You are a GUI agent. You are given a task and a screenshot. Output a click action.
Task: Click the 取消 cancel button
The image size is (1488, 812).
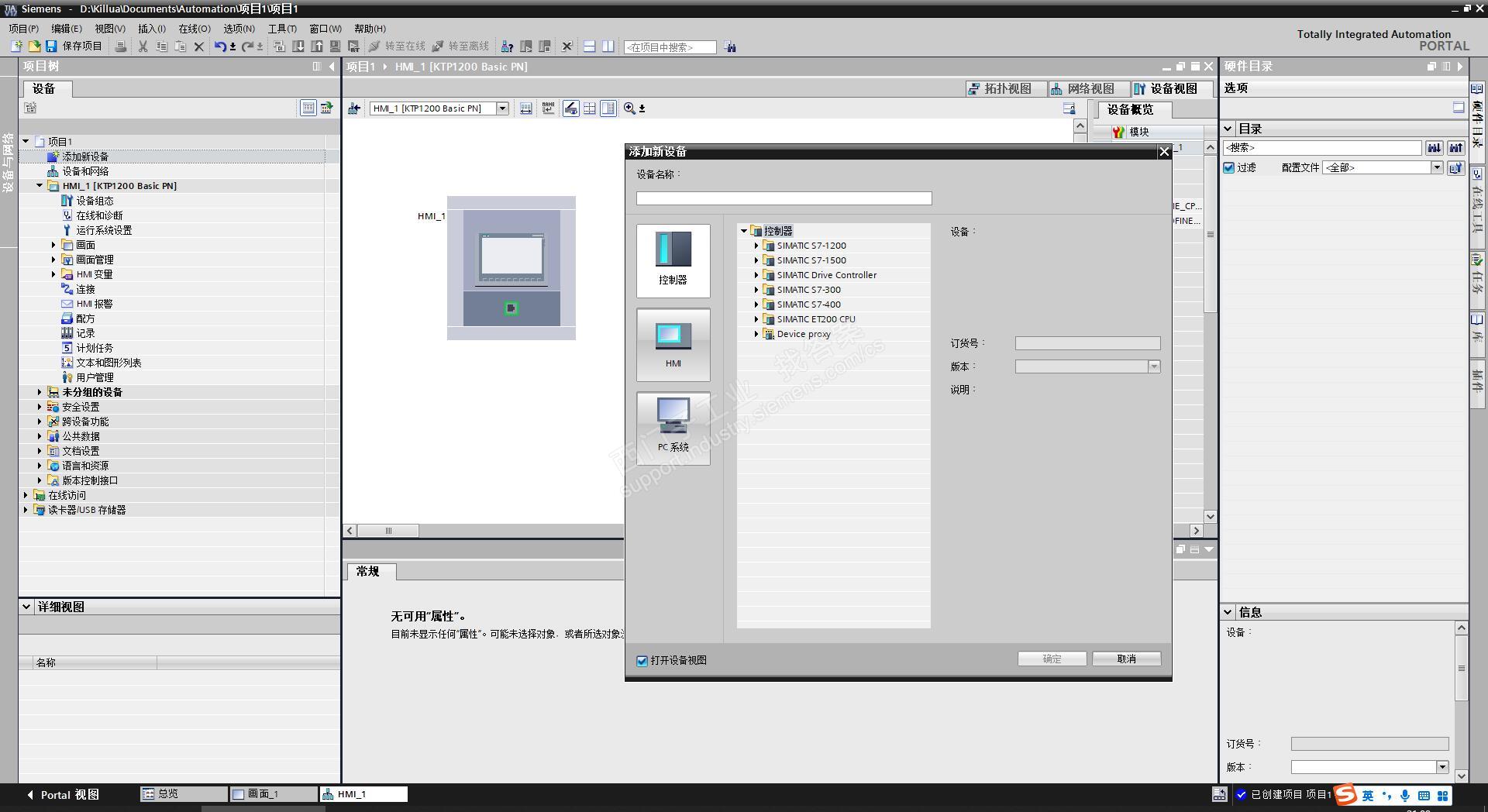click(x=1126, y=659)
